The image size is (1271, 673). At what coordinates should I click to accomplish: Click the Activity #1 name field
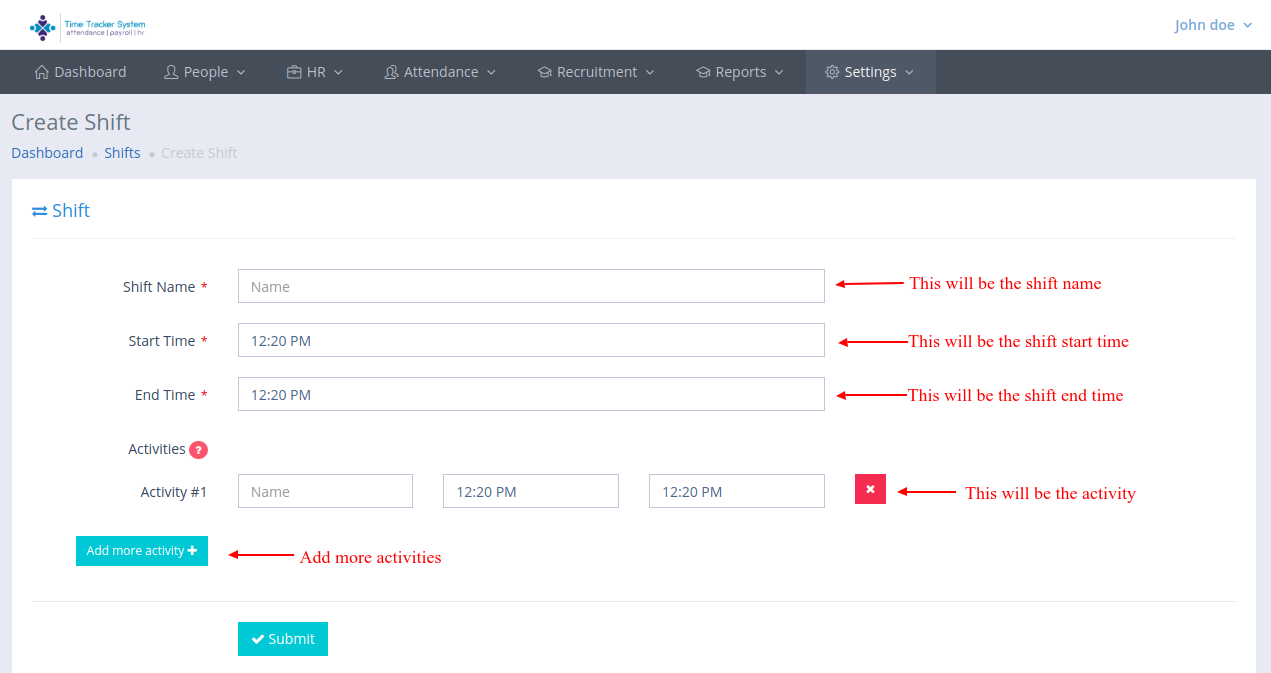(325, 491)
